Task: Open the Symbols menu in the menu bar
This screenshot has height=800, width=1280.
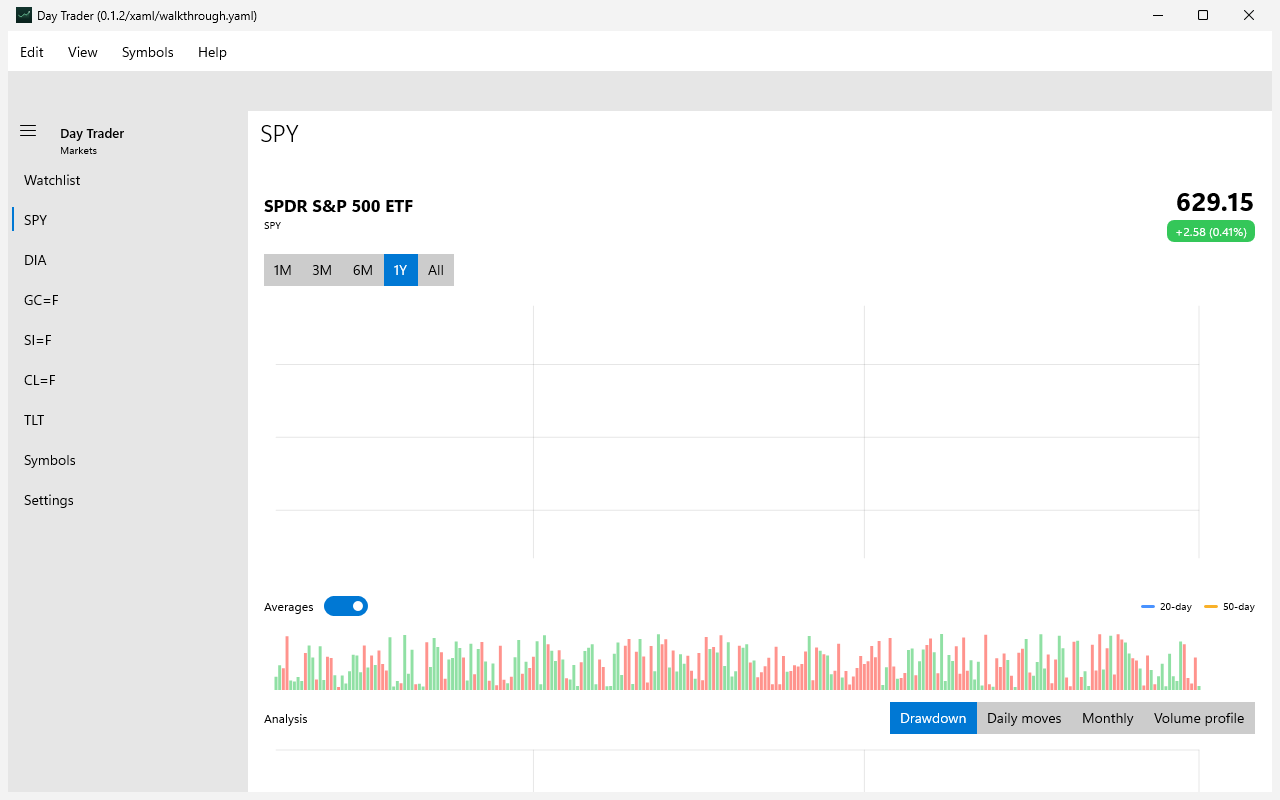Action: pos(148,52)
